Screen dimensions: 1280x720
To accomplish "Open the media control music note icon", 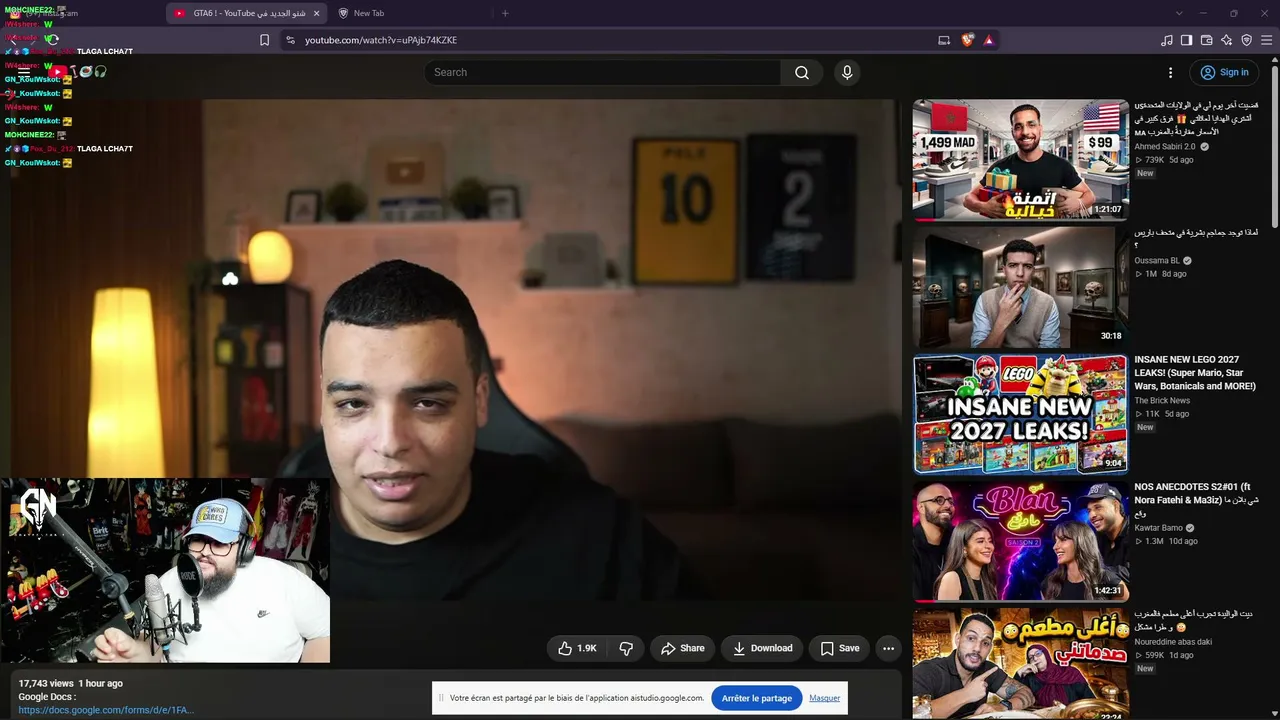I will 1167,40.
